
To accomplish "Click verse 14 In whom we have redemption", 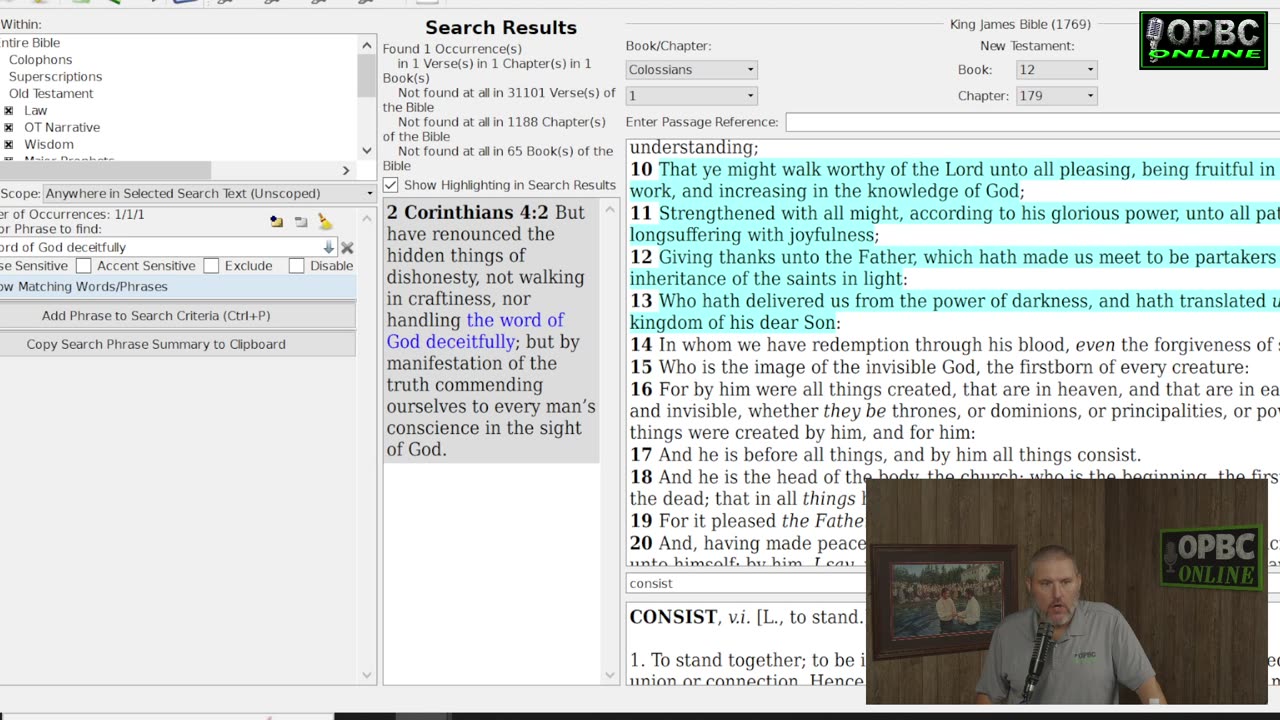I will [x=954, y=345].
